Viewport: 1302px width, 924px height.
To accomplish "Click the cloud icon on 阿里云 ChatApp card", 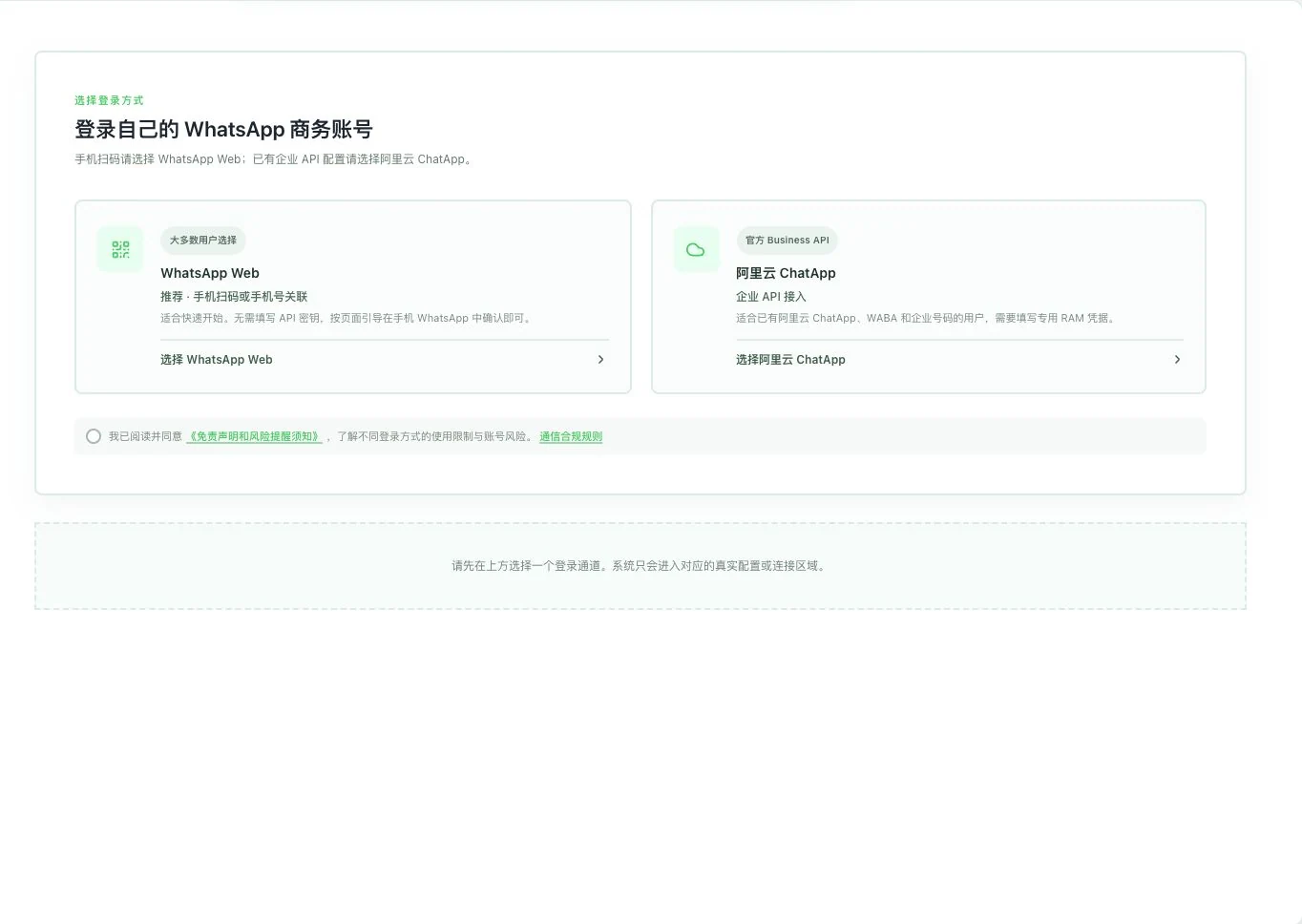I will pos(696,249).
